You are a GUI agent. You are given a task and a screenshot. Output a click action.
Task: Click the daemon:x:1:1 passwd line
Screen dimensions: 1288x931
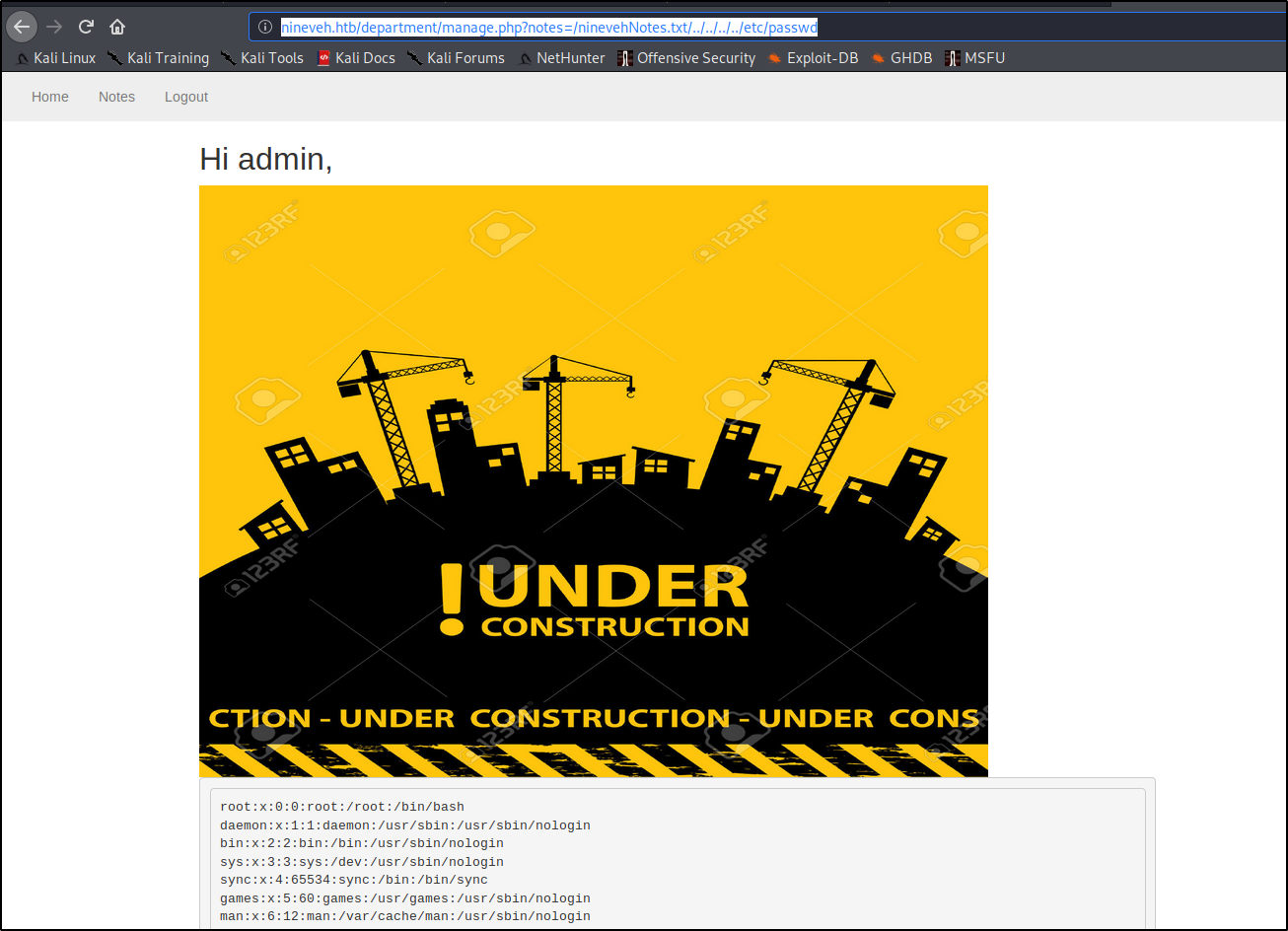pyautogui.click(x=405, y=825)
